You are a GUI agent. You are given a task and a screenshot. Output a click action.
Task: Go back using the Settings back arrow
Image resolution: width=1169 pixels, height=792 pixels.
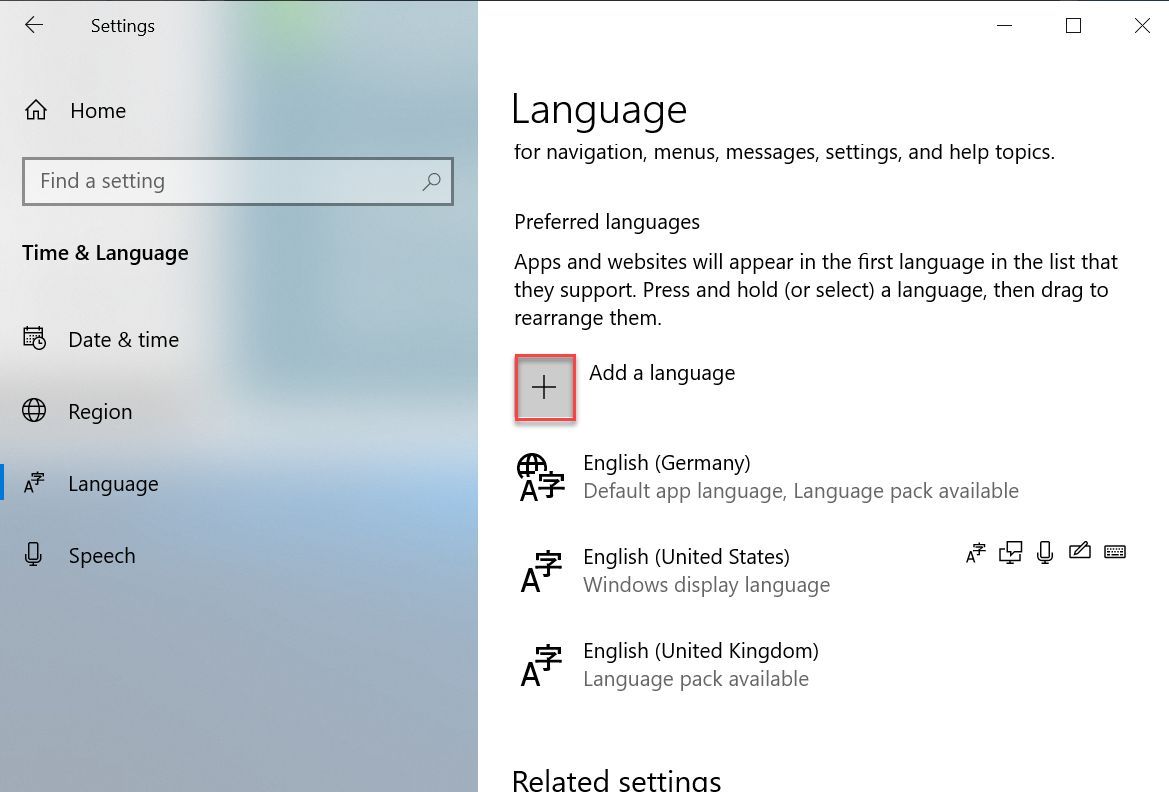pyautogui.click(x=34, y=25)
